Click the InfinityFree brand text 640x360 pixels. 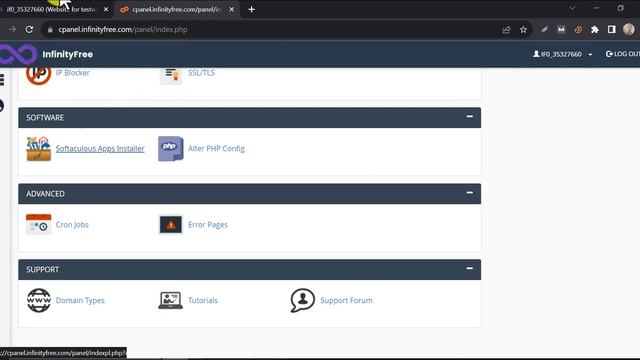[x=68, y=54]
